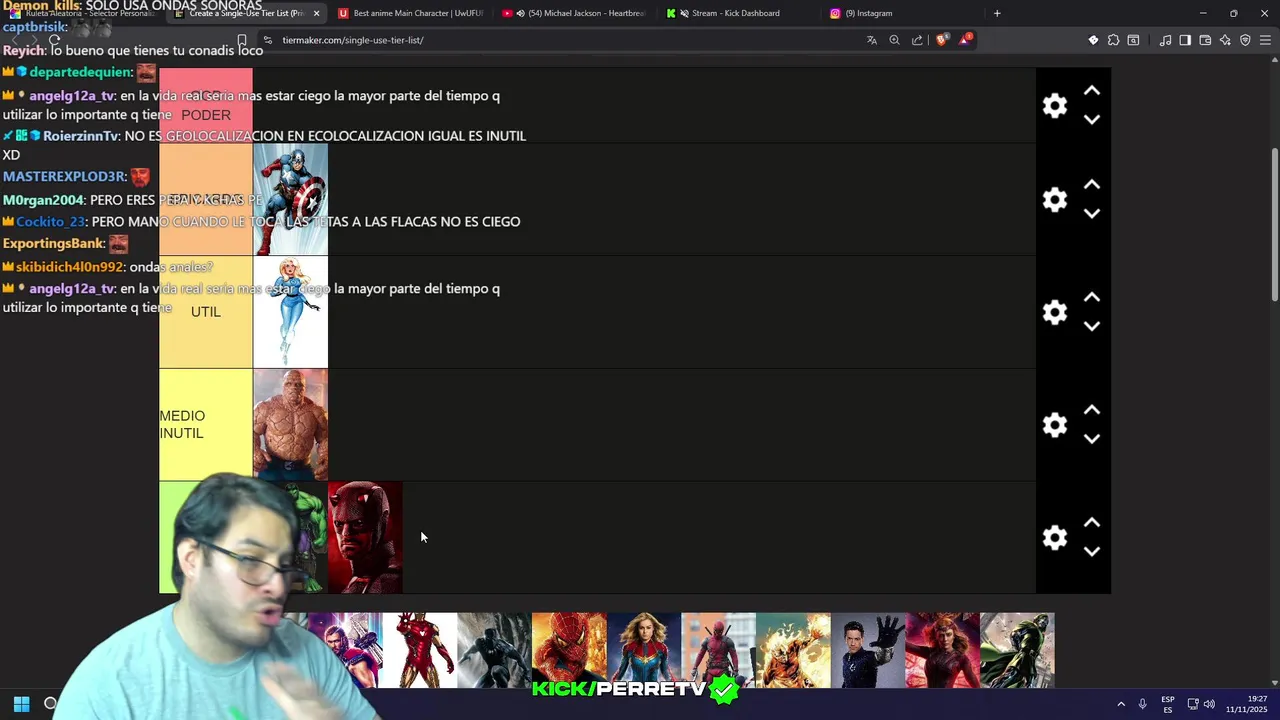The width and height of the screenshot is (1280, 720).
Task: Select The Thing image in MEDIO INUTIL tier
Action: coord(290,425)
